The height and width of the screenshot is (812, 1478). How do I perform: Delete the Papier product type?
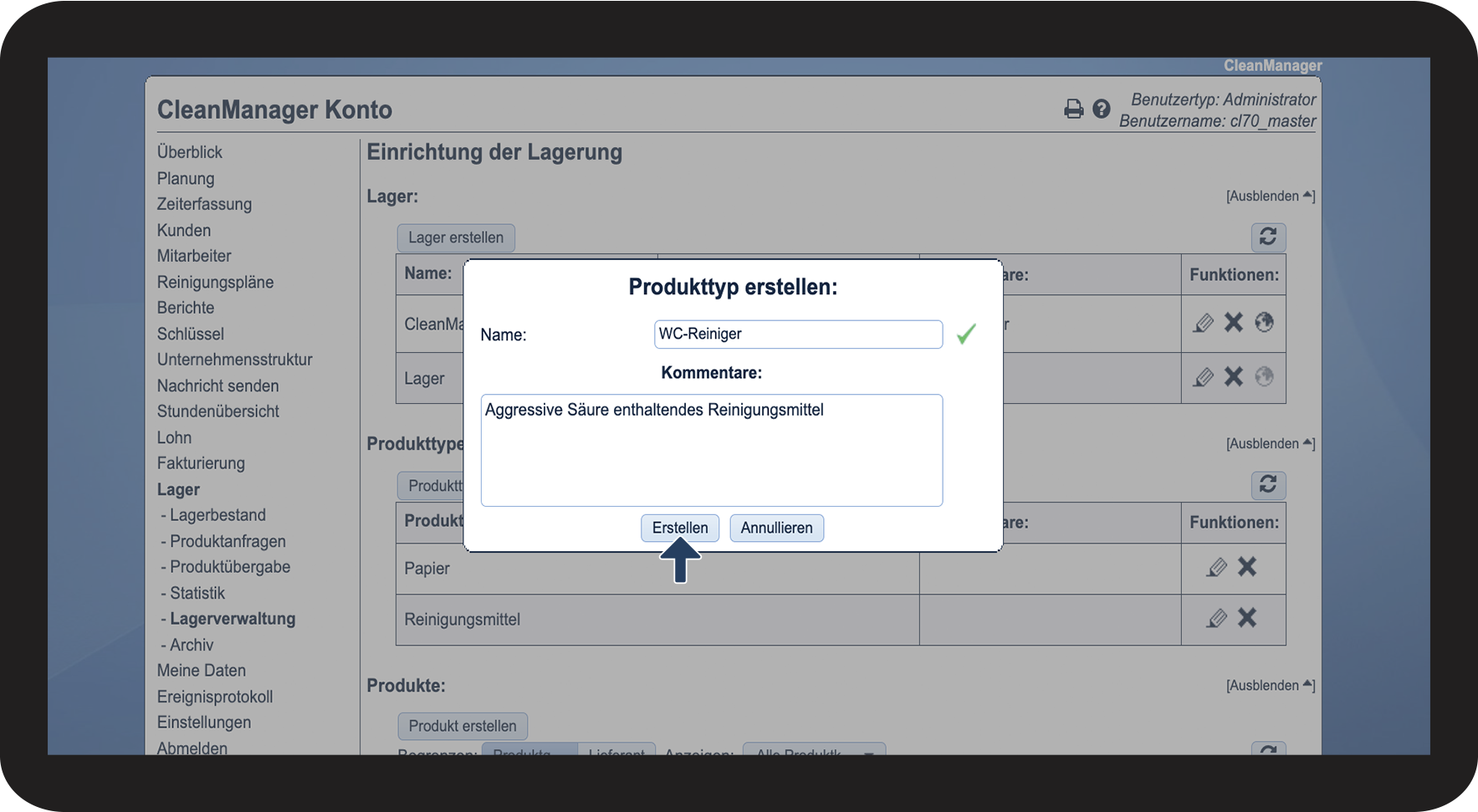tap(1247, 567)
